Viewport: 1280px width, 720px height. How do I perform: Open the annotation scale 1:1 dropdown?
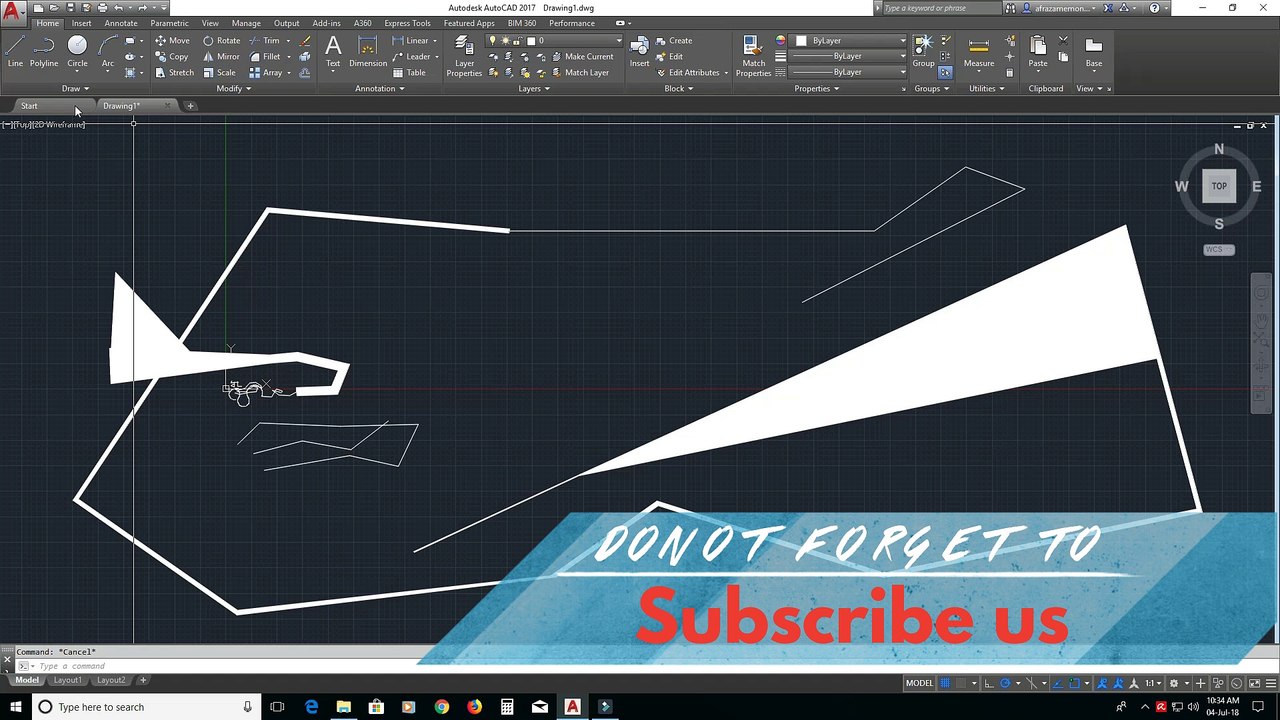pyautogui.click(x=1153, y=683)
